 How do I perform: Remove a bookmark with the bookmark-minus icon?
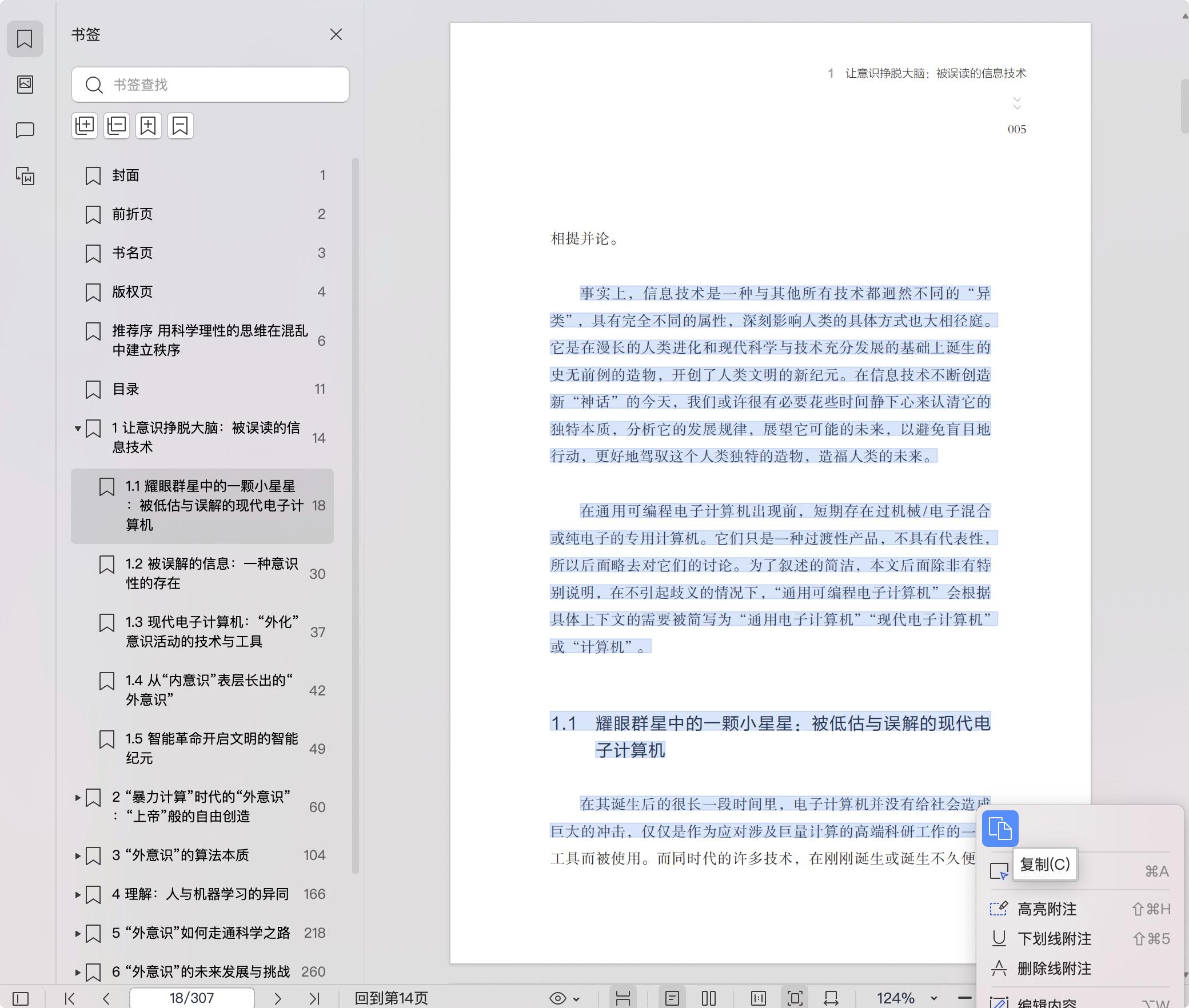click(x=181, y=126)
